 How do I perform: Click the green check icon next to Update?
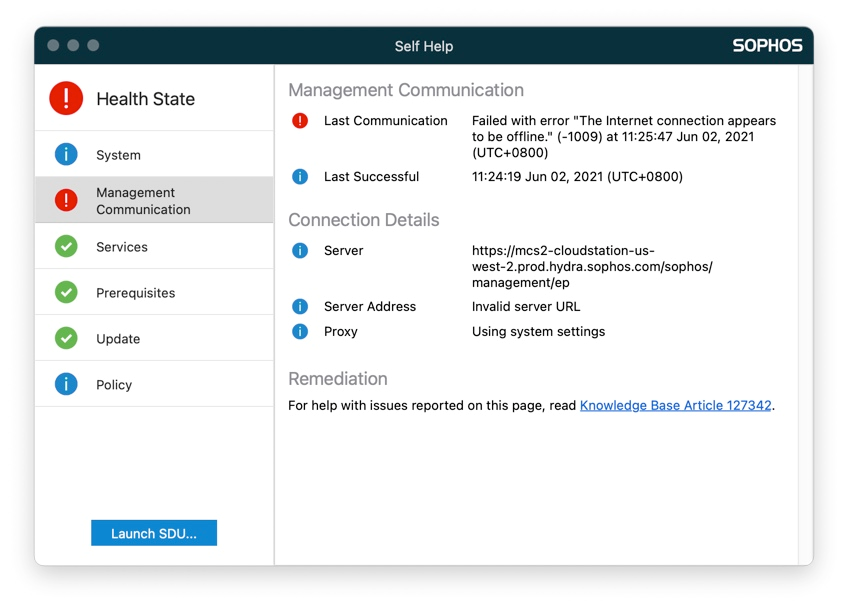pos(65,338)
